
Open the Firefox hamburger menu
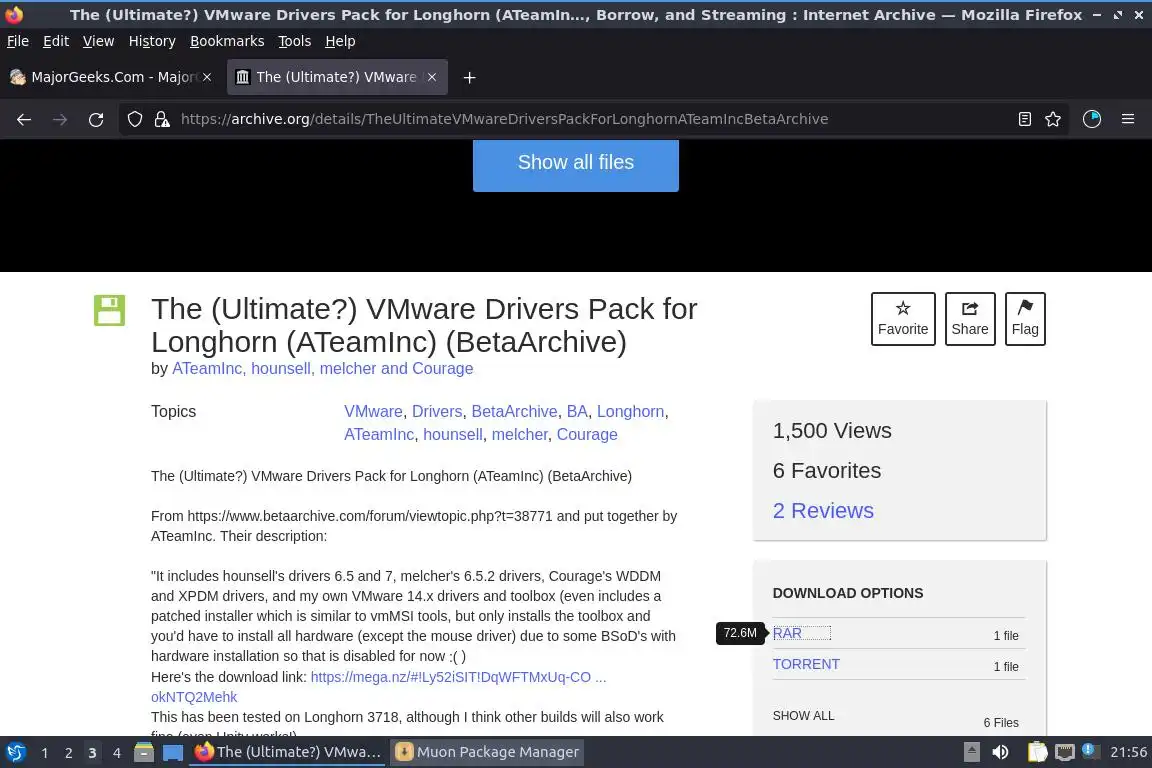1128,119
